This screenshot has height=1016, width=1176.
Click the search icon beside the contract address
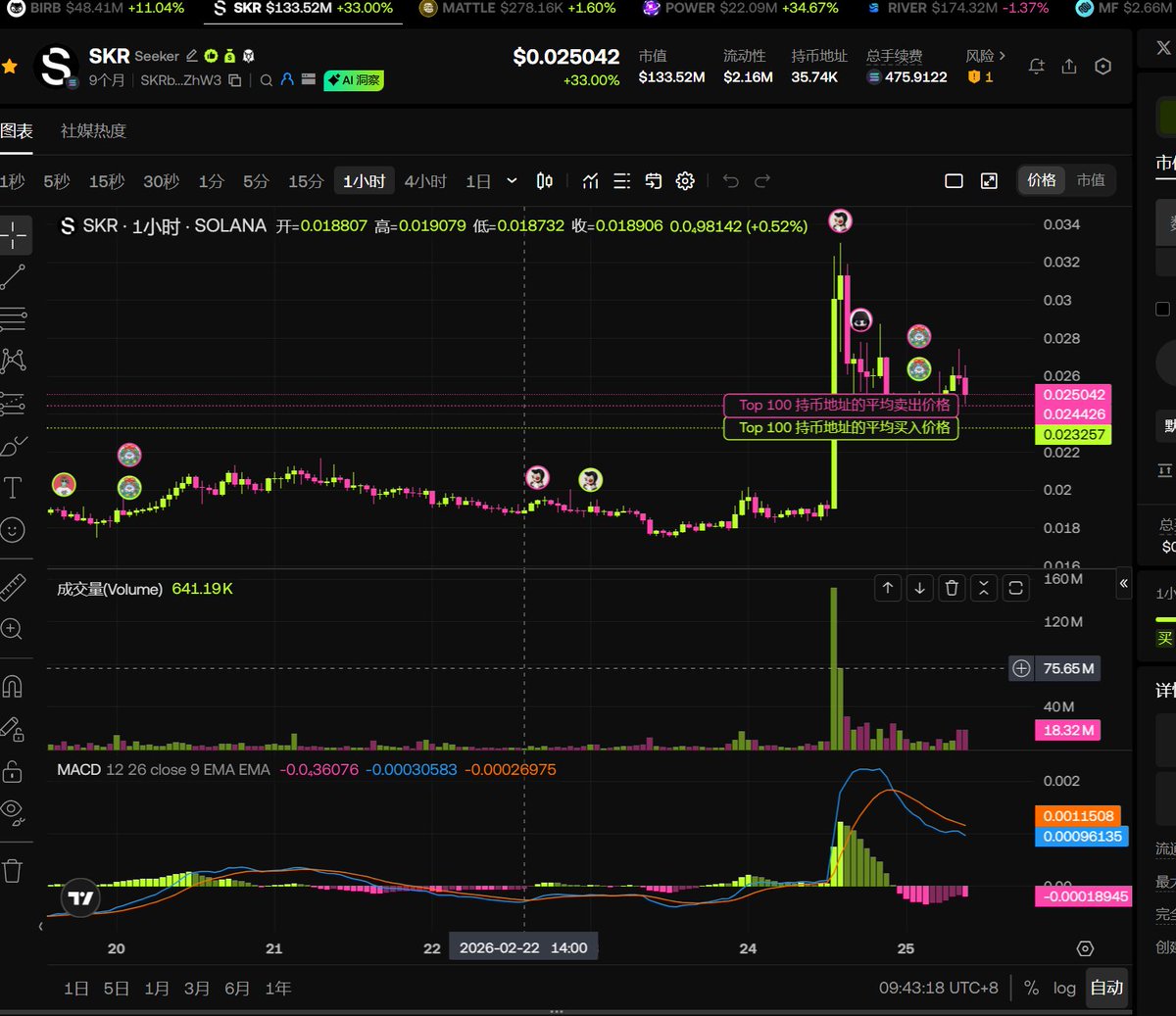pyautogui.click(x=267, y=80)
